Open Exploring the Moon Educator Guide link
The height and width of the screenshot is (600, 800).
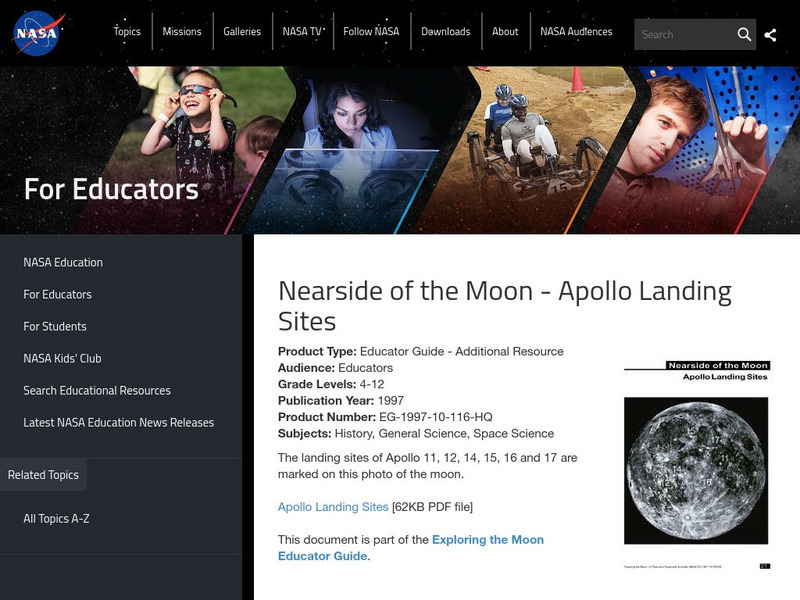click(411, 547)
